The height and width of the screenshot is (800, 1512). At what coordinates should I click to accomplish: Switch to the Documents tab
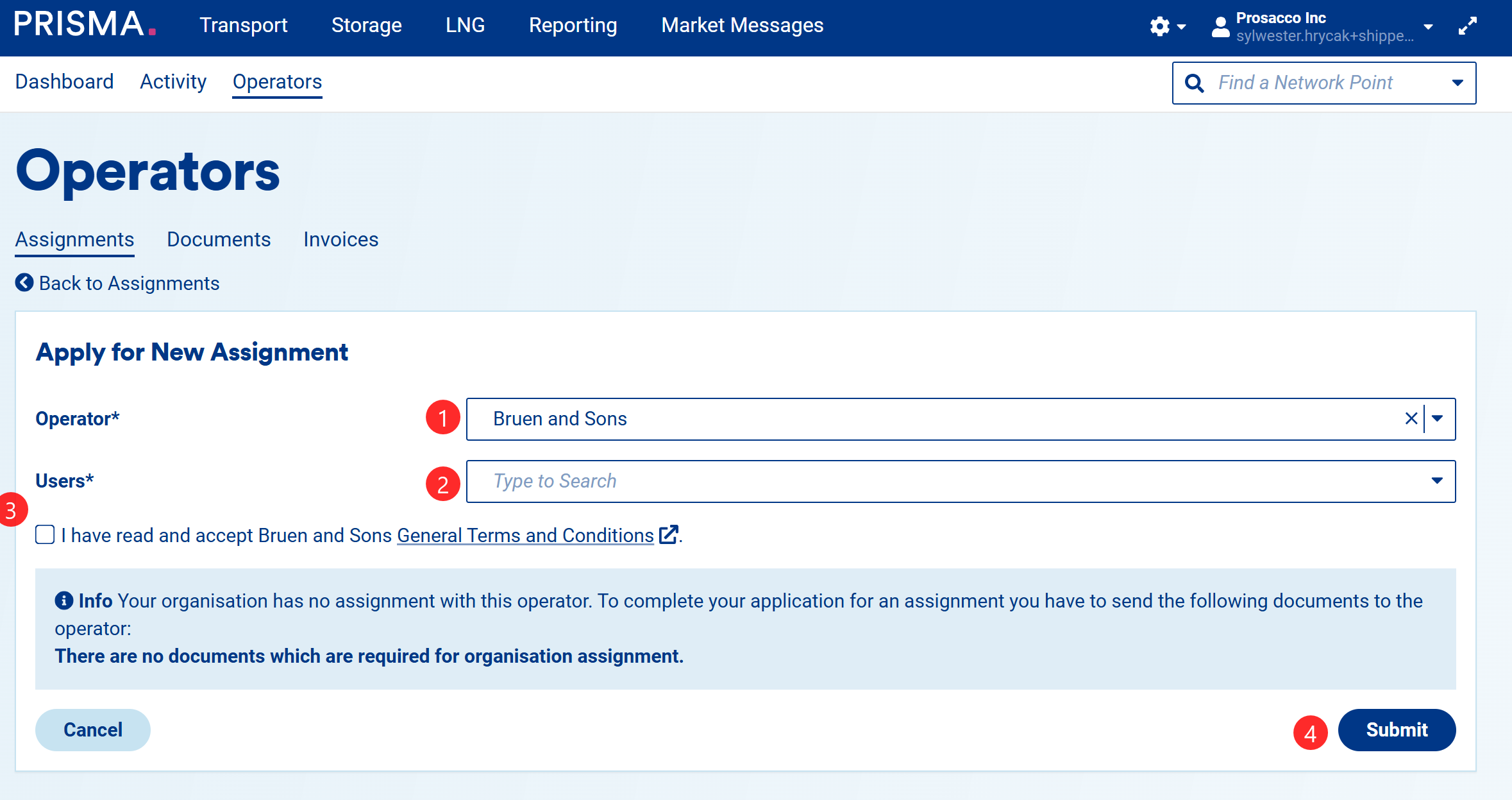click(x=219, y=239)
